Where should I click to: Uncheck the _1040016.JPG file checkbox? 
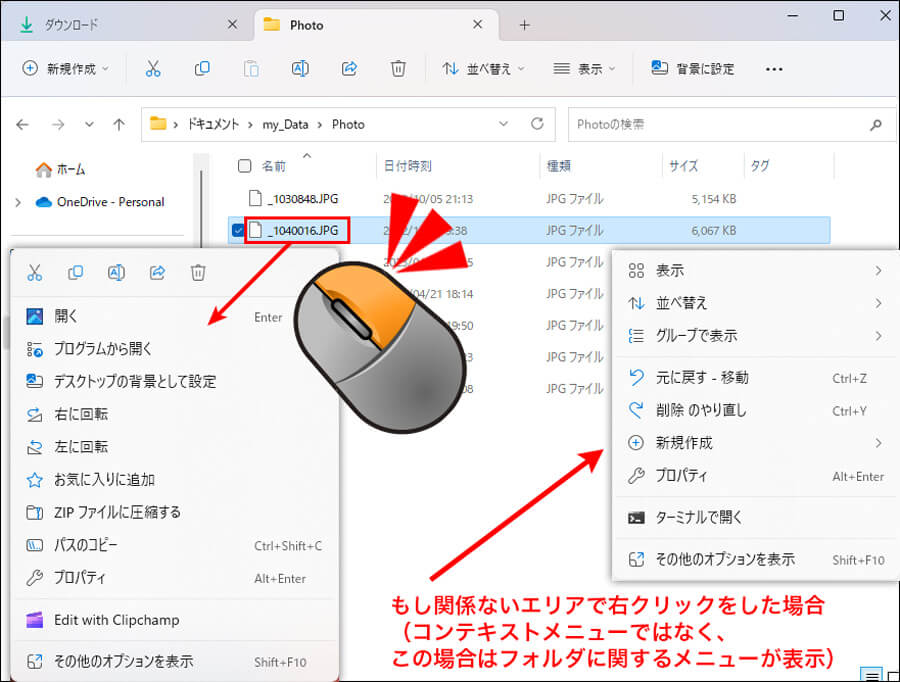(x=237, y=231)
